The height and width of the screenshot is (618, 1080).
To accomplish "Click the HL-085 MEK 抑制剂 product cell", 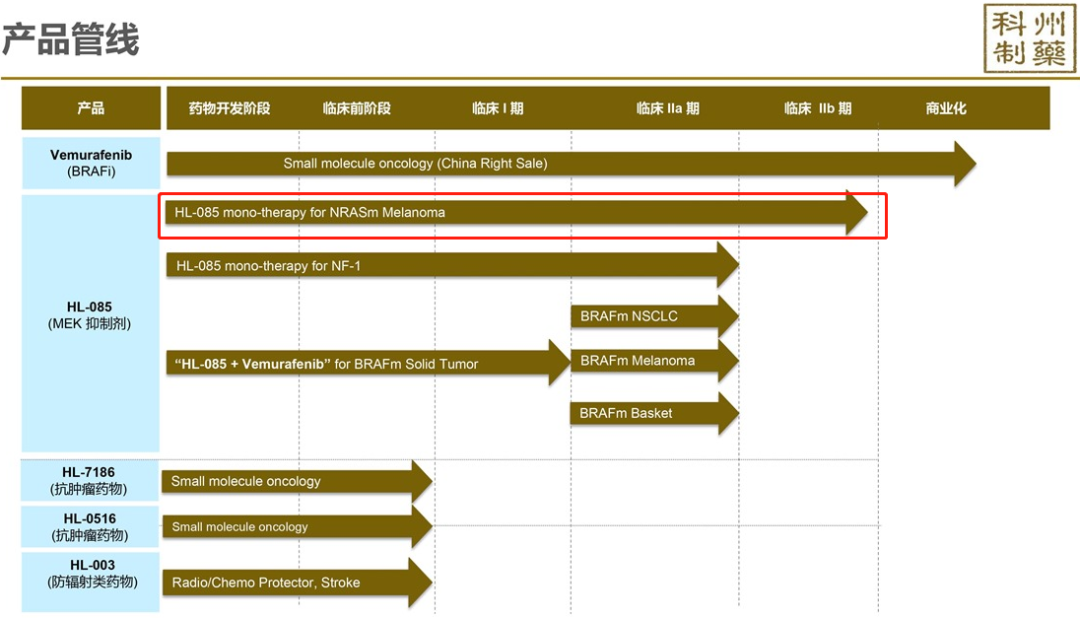I will [91, 315].
